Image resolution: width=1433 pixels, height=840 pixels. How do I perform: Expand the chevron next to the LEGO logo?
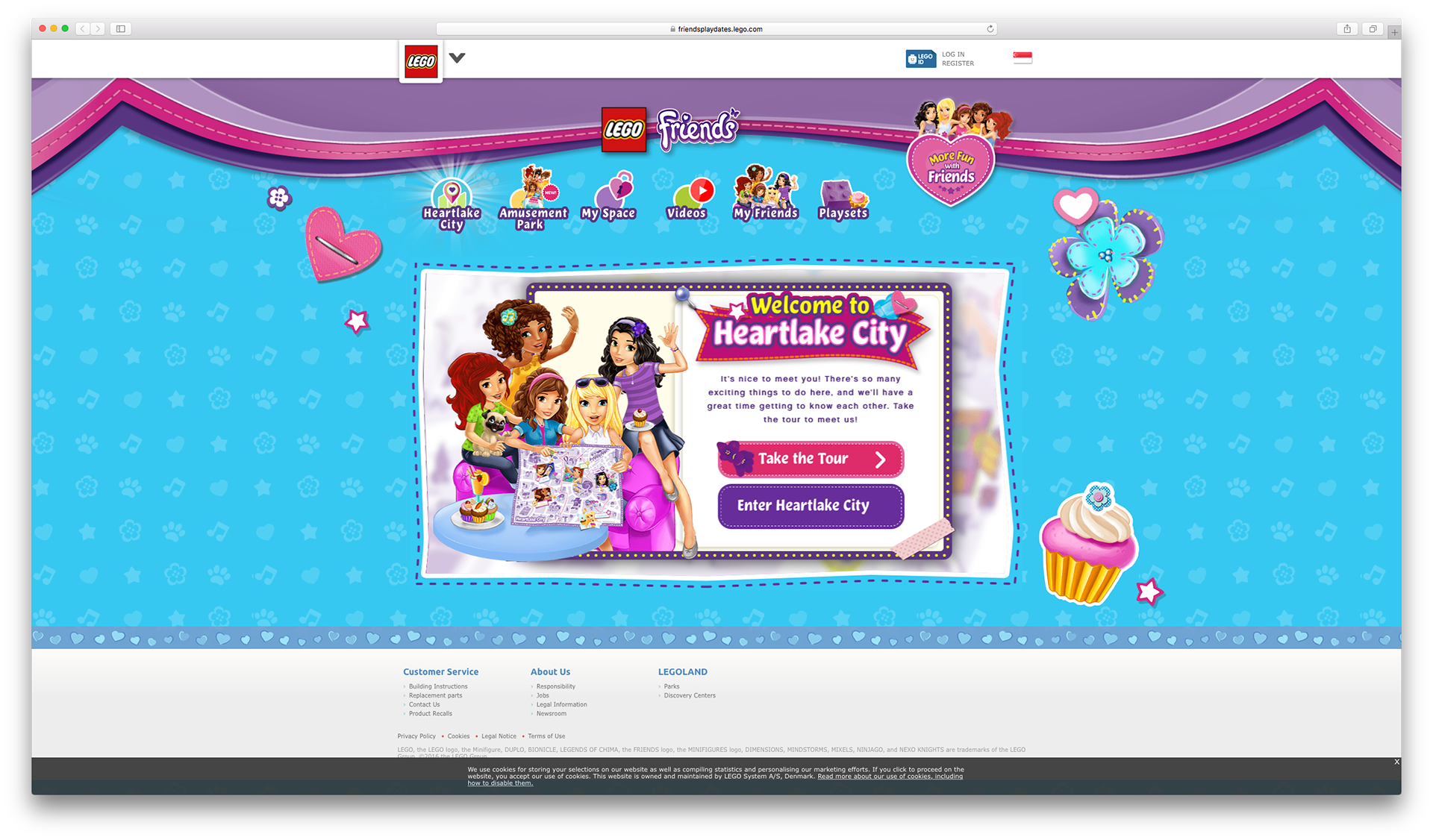point(458,57)
